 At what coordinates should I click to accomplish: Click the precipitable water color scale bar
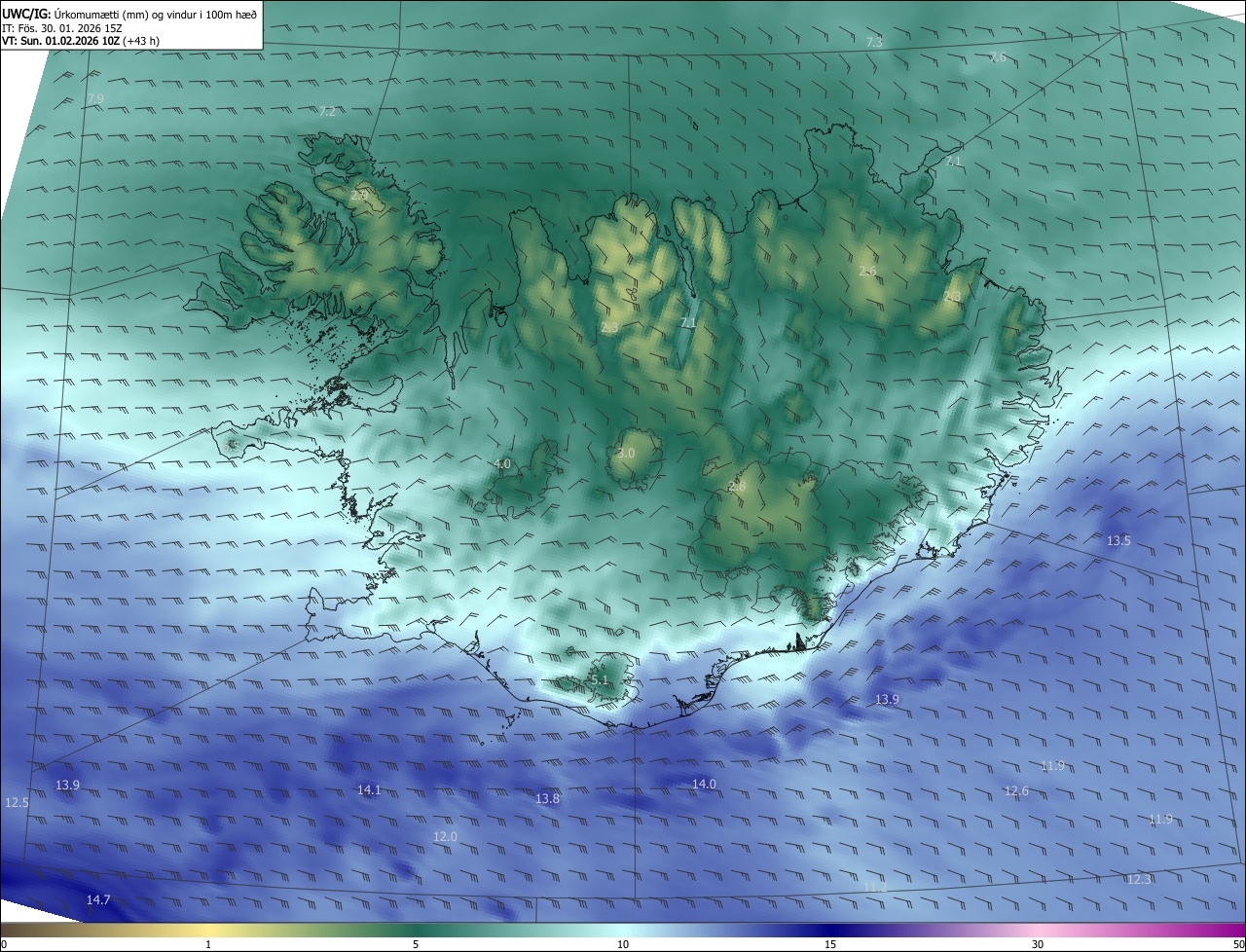point(623,930)
